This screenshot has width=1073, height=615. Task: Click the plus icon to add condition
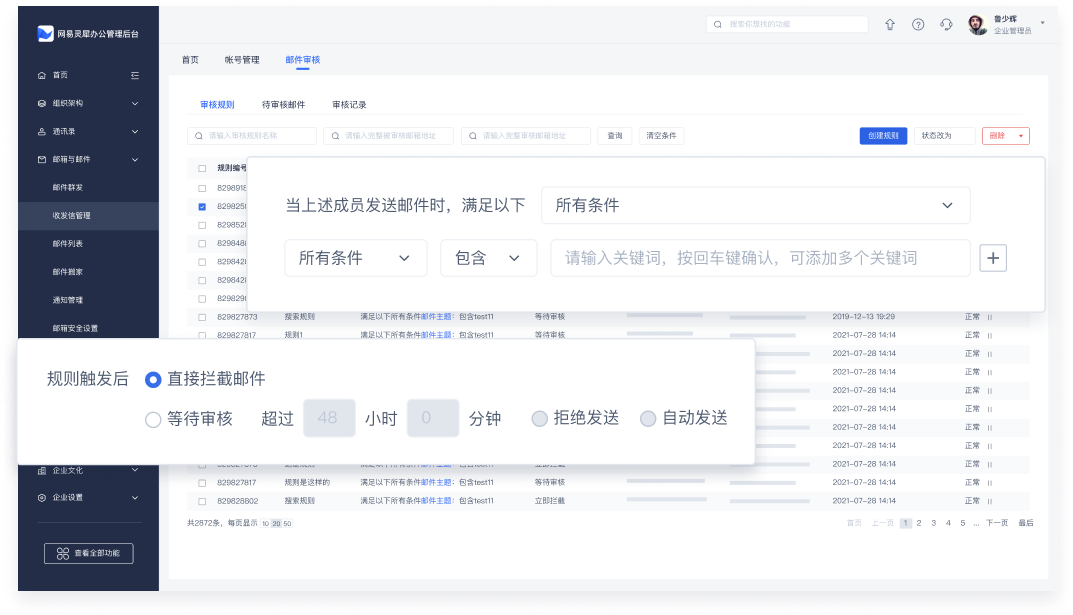coord(992,258)
